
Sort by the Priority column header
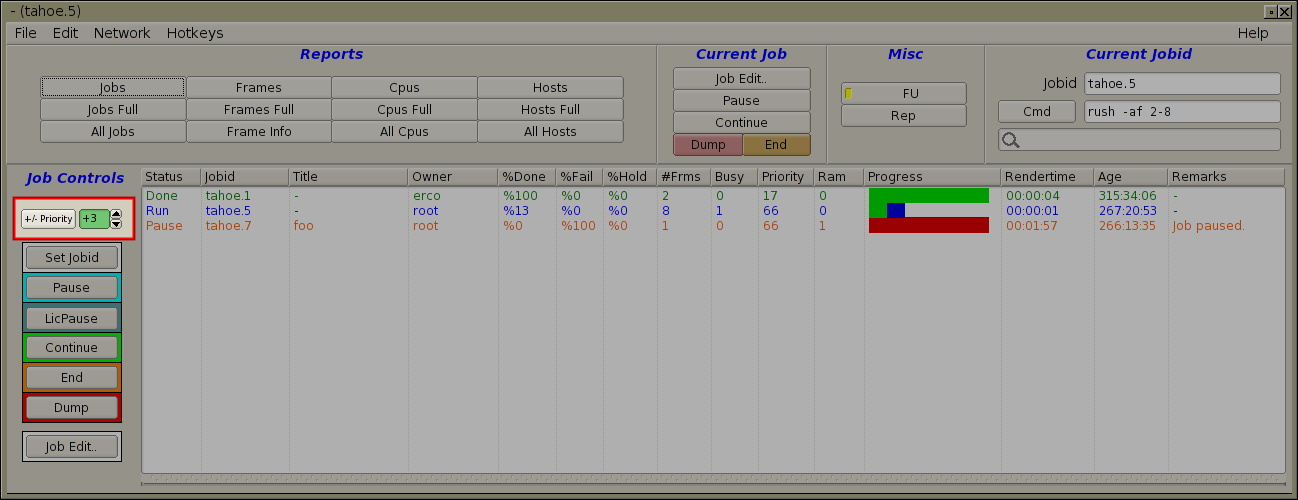coord(783,177)
